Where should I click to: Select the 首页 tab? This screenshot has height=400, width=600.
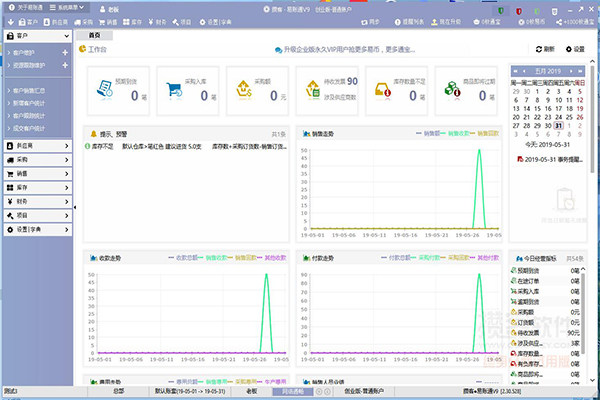pos(94,35)
